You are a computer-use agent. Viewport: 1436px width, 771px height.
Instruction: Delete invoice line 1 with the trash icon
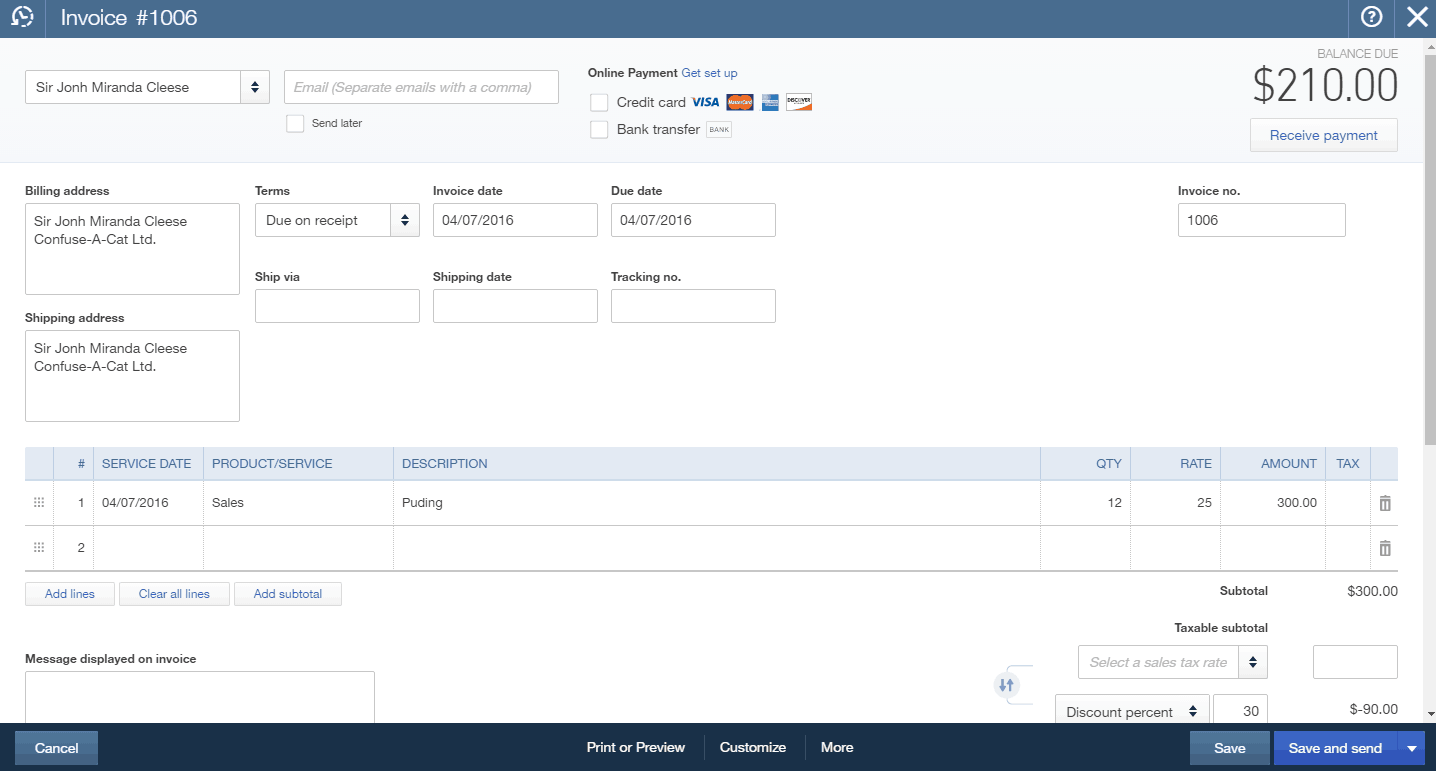[x=1384, y=503]
